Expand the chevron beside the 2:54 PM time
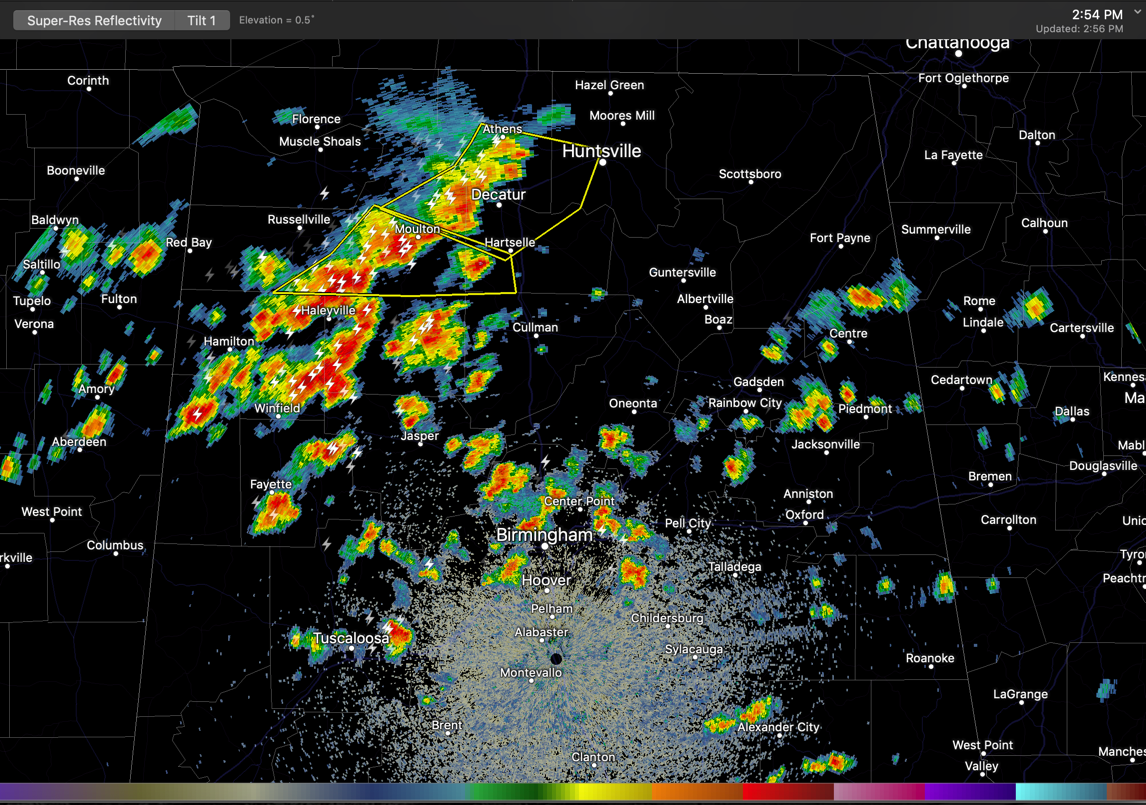Viewport: 1146px width, 805px height. 1138,14
